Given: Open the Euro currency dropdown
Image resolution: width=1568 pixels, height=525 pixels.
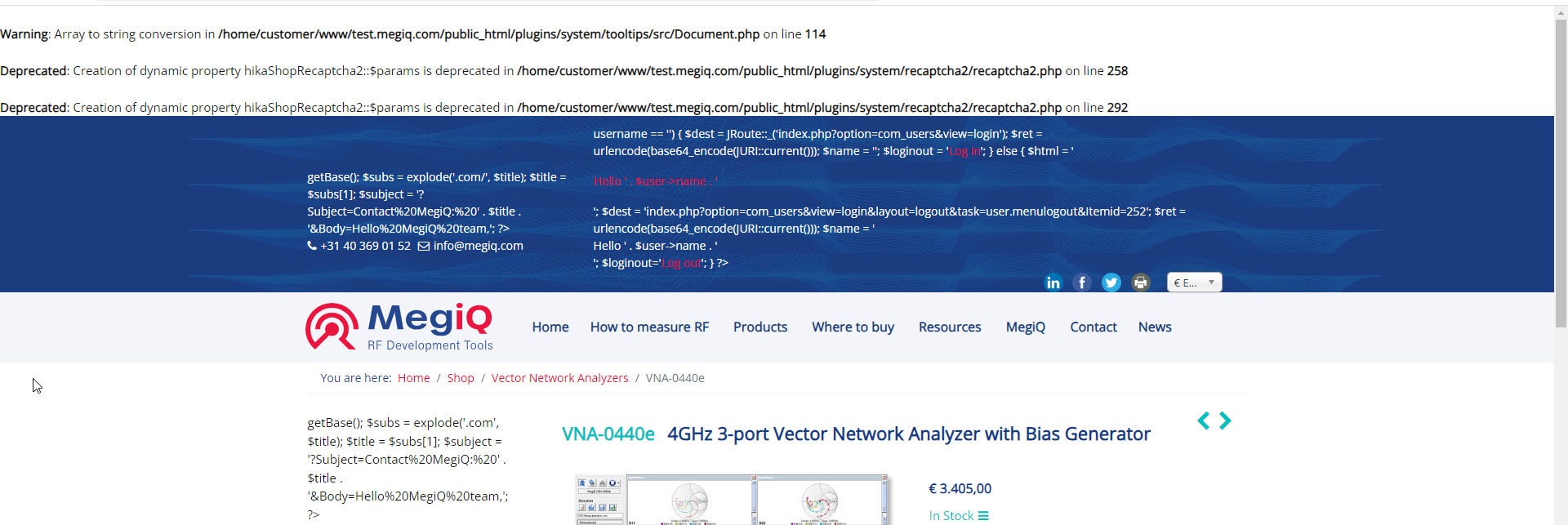Looking at the screenshot, I should [1194, 283].
